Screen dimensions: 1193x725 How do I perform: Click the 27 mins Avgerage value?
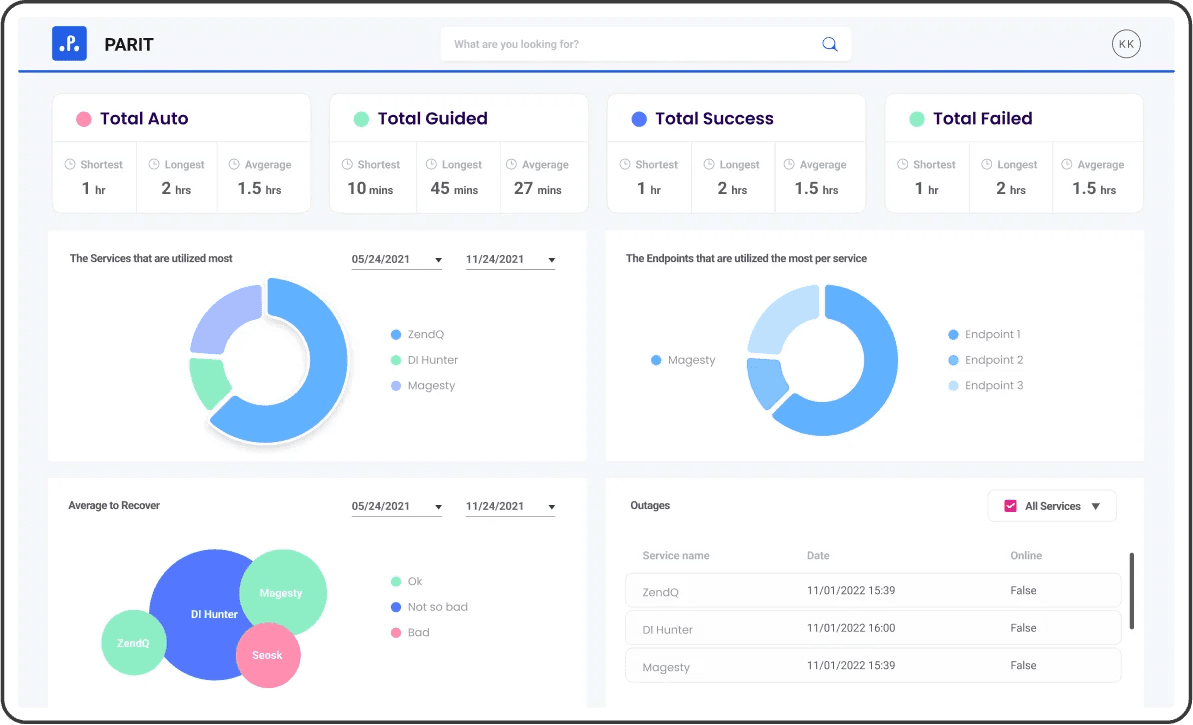[x=537, y=189]
